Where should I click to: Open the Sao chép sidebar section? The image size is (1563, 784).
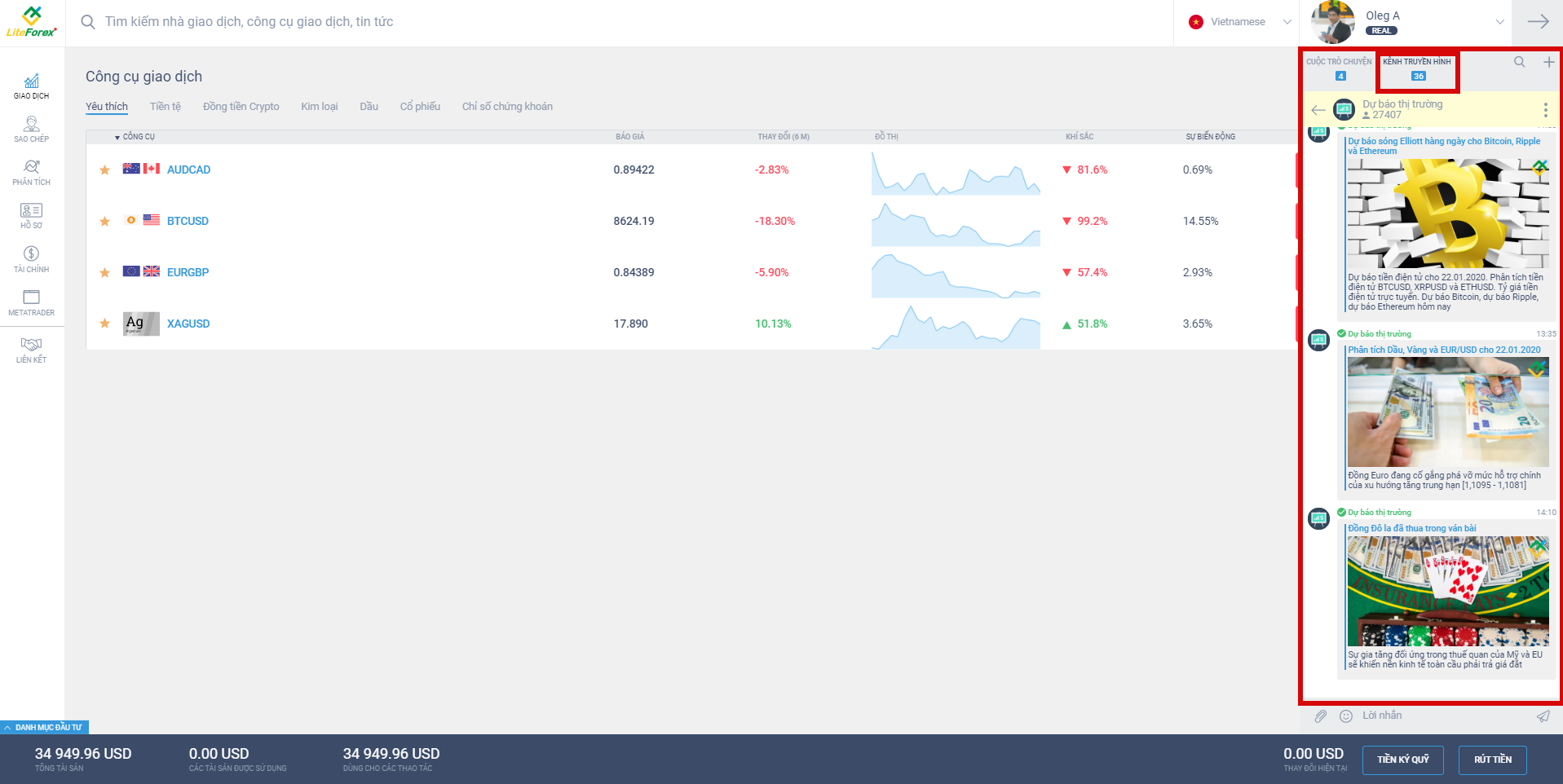point(31,130)
